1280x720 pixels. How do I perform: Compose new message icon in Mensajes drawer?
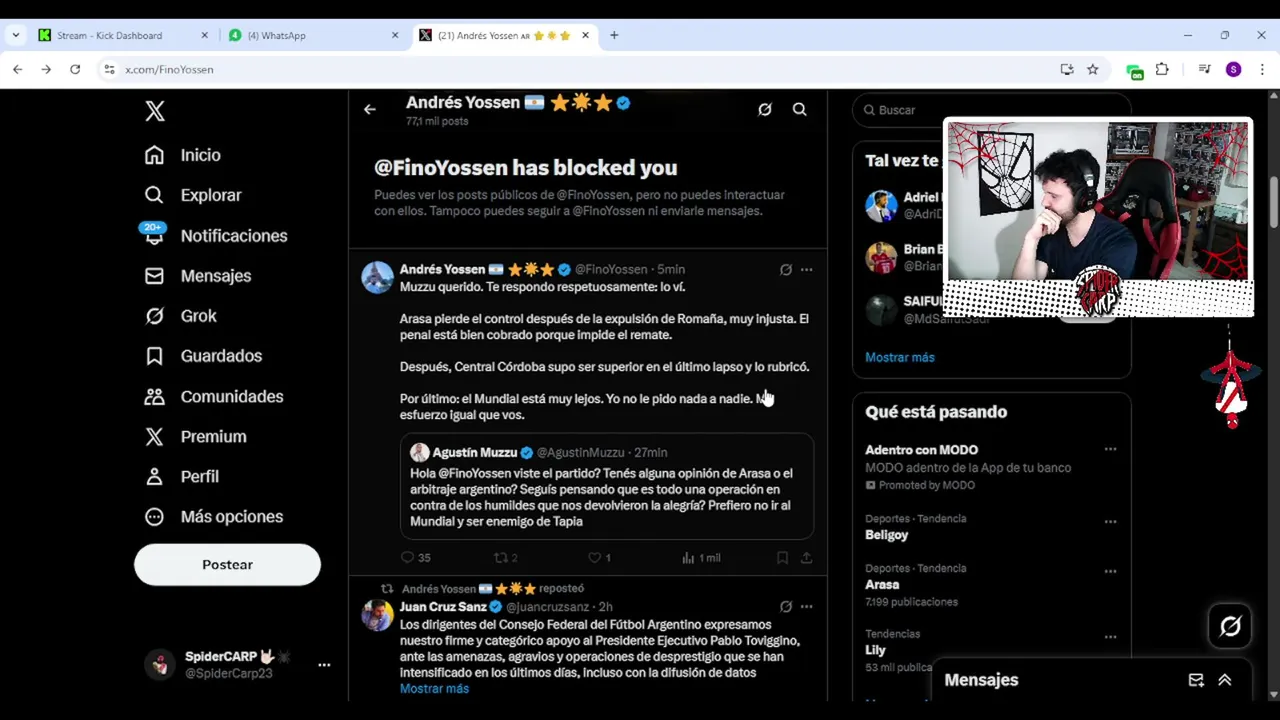coord(1196,680)
